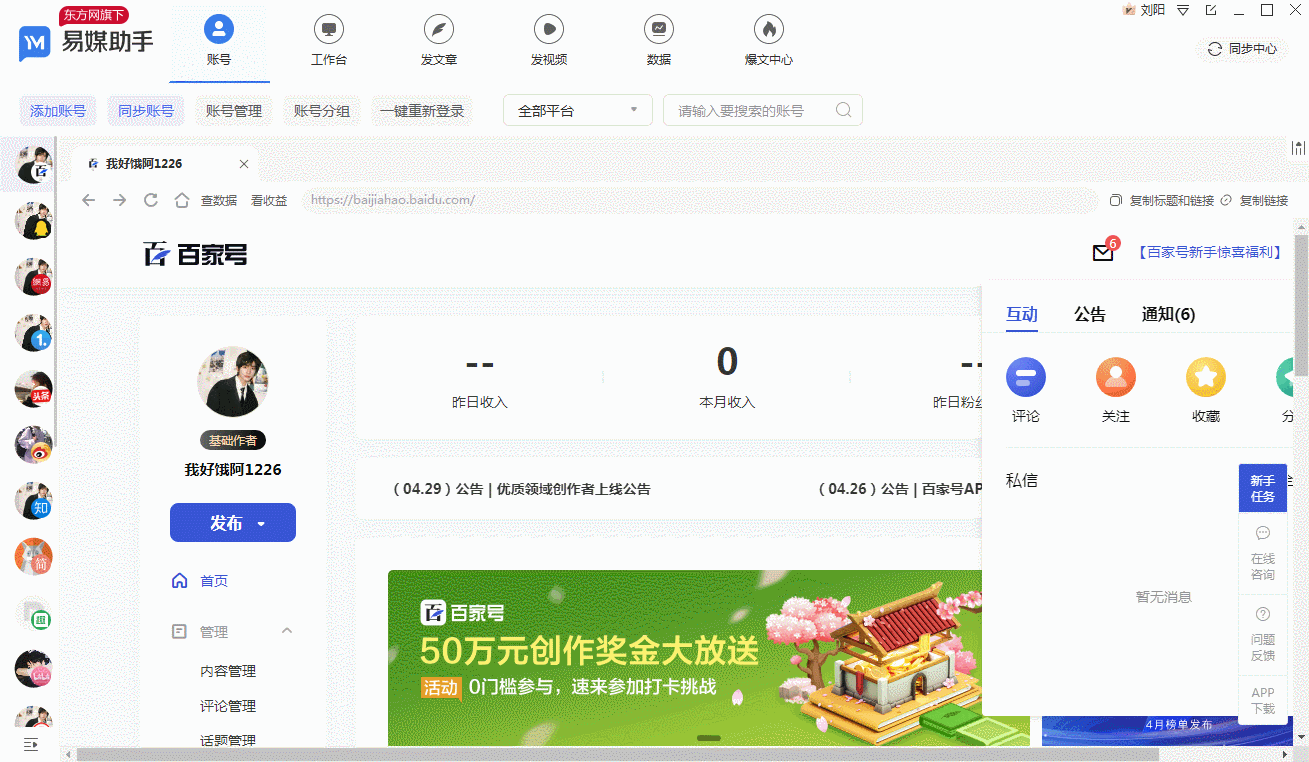This screenshot has height=762, width=1309.
Task: Select the 简书 account avatar
Action: tap(33, 557)
